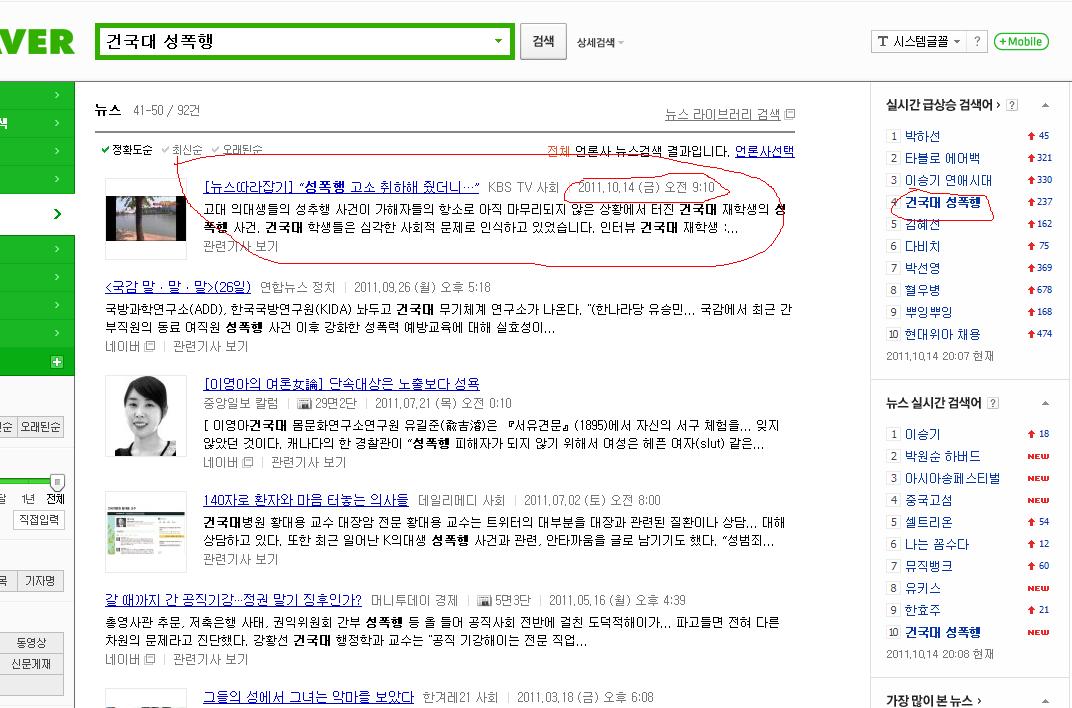Click the 29면2단 newspaper page icon

click(304, 403)
